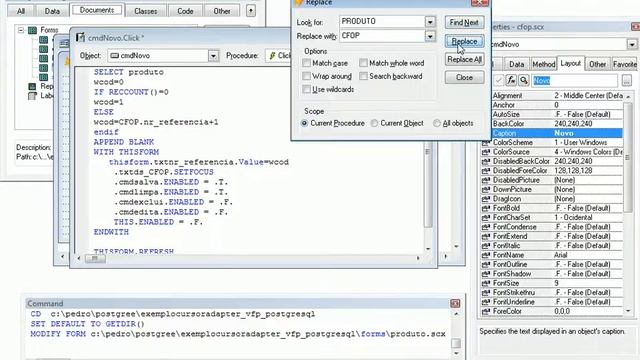
Task: Click the Reports node icon in Project Manager
Action: click(32, 86)
